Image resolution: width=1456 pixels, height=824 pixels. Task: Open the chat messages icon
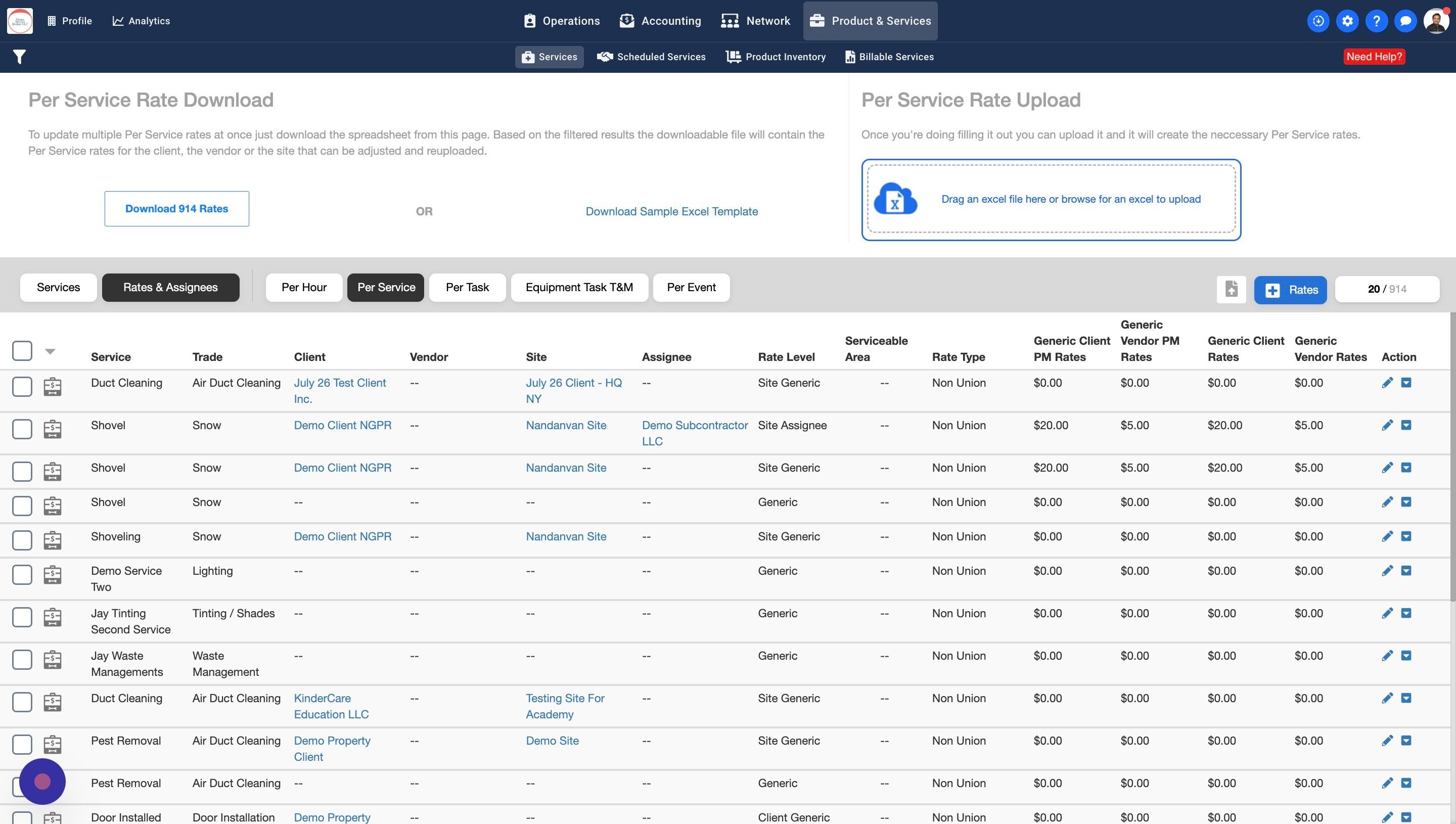(1405, 21)
